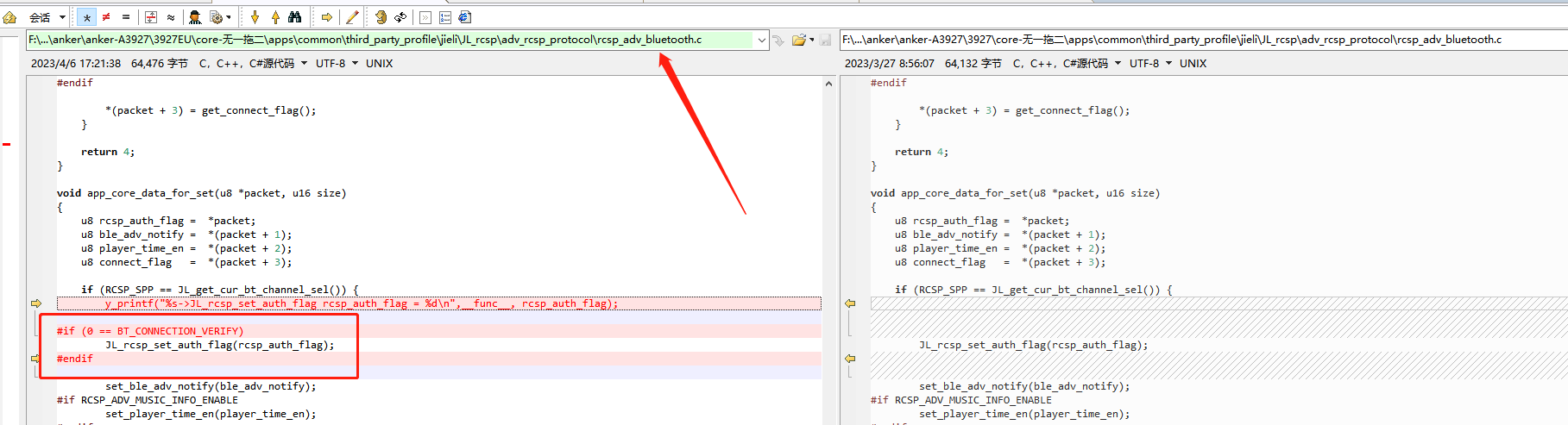The width and height of the screenshot is (1568, 425).
Task: Expand the left path history dropdown
Action: [762, 40]
